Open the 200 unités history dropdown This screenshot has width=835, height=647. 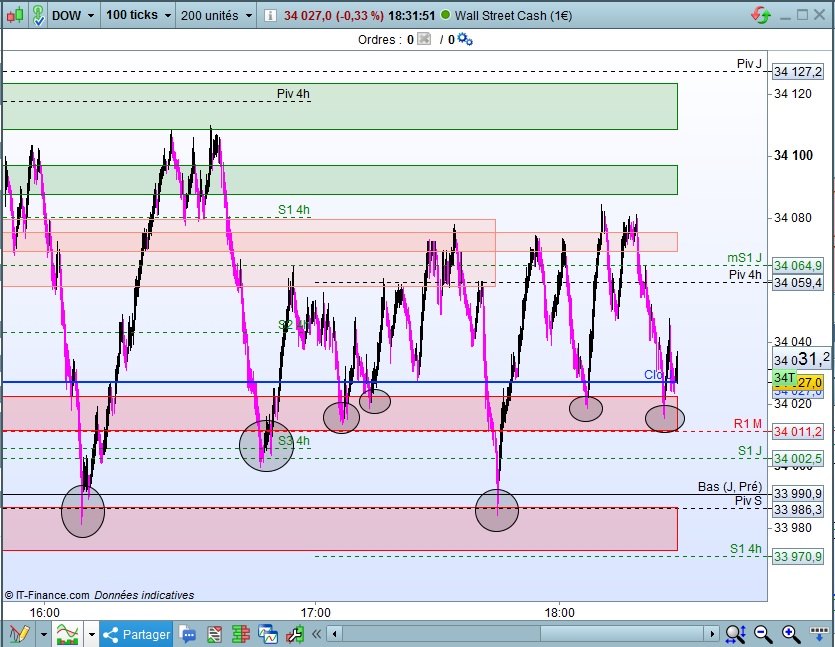[x=216, y=15]
